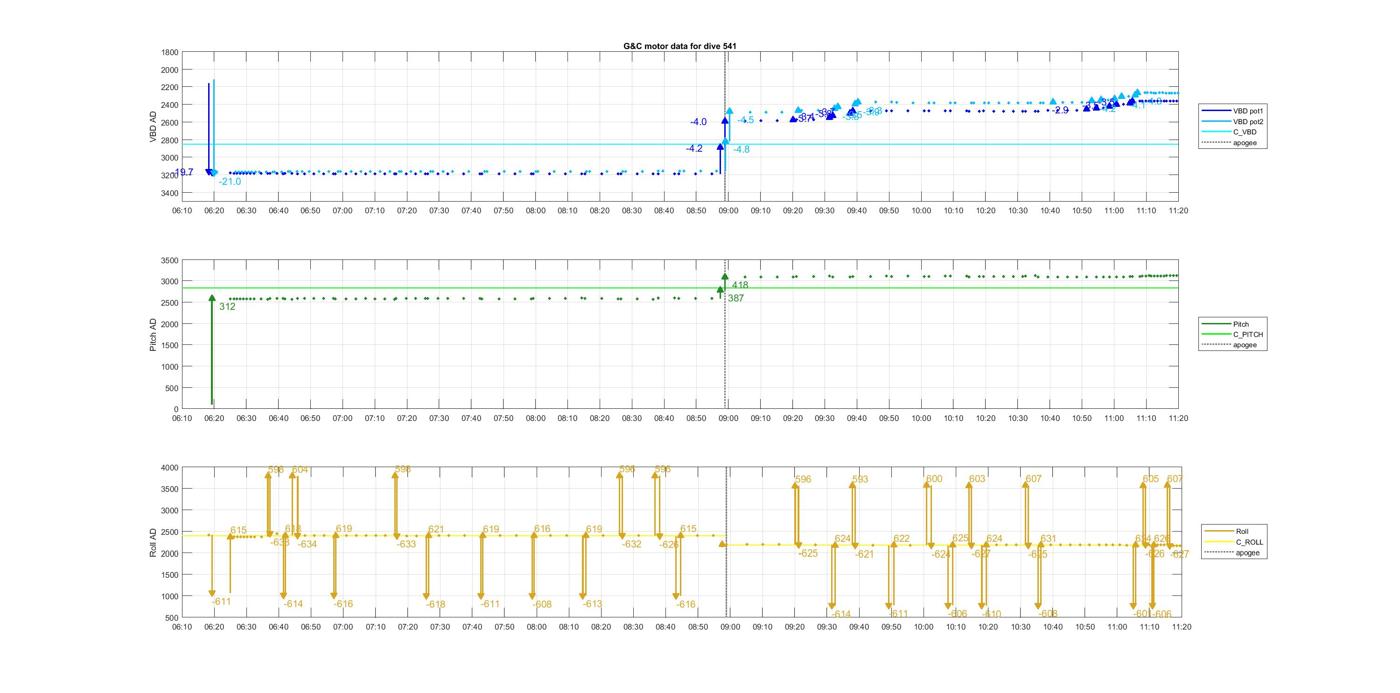This screenshot has height=693, width=1400.
Task: Click the 604 label in the Roll plot
Action: (x=300, y=469)
